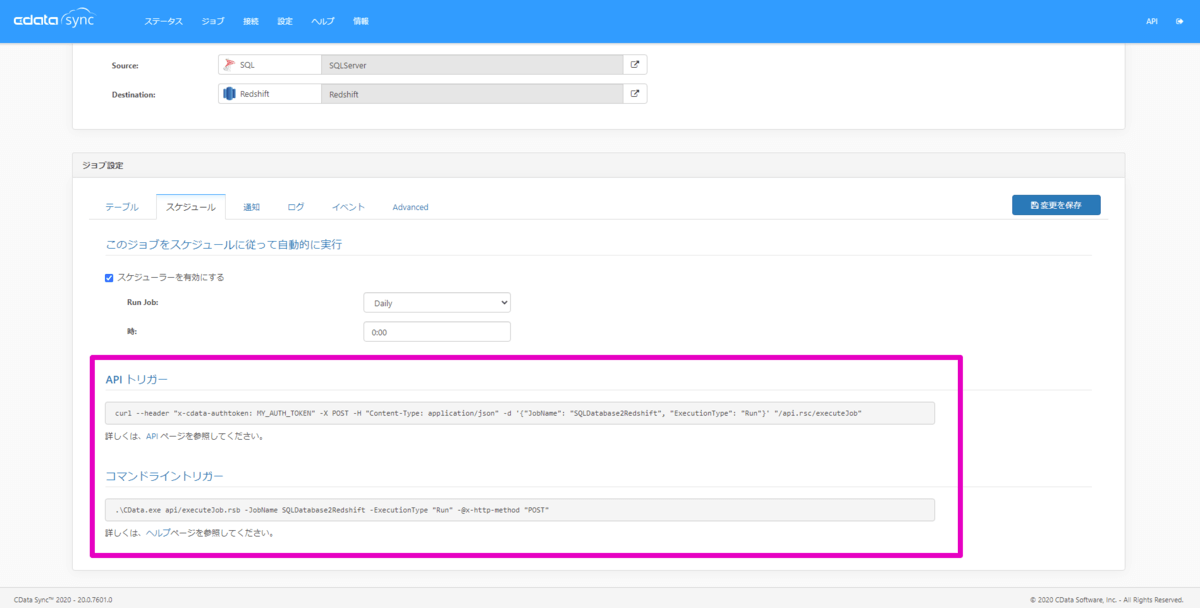Screen dimensions: 1200x608
Task: Open Source connection external link icon
Action: click(635, 64)
